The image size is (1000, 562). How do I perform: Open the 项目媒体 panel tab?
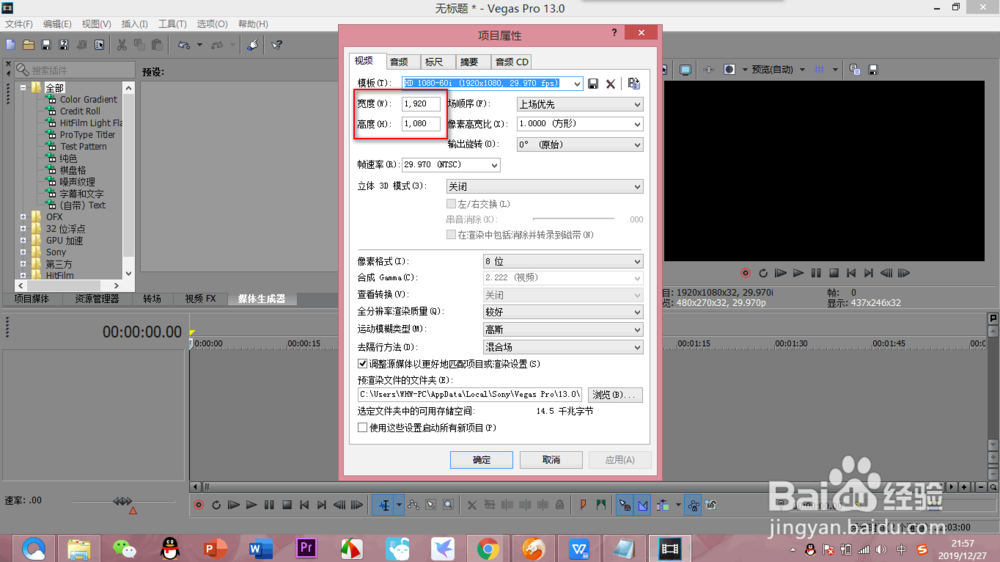pyautogui.click(x=32, y=299)
